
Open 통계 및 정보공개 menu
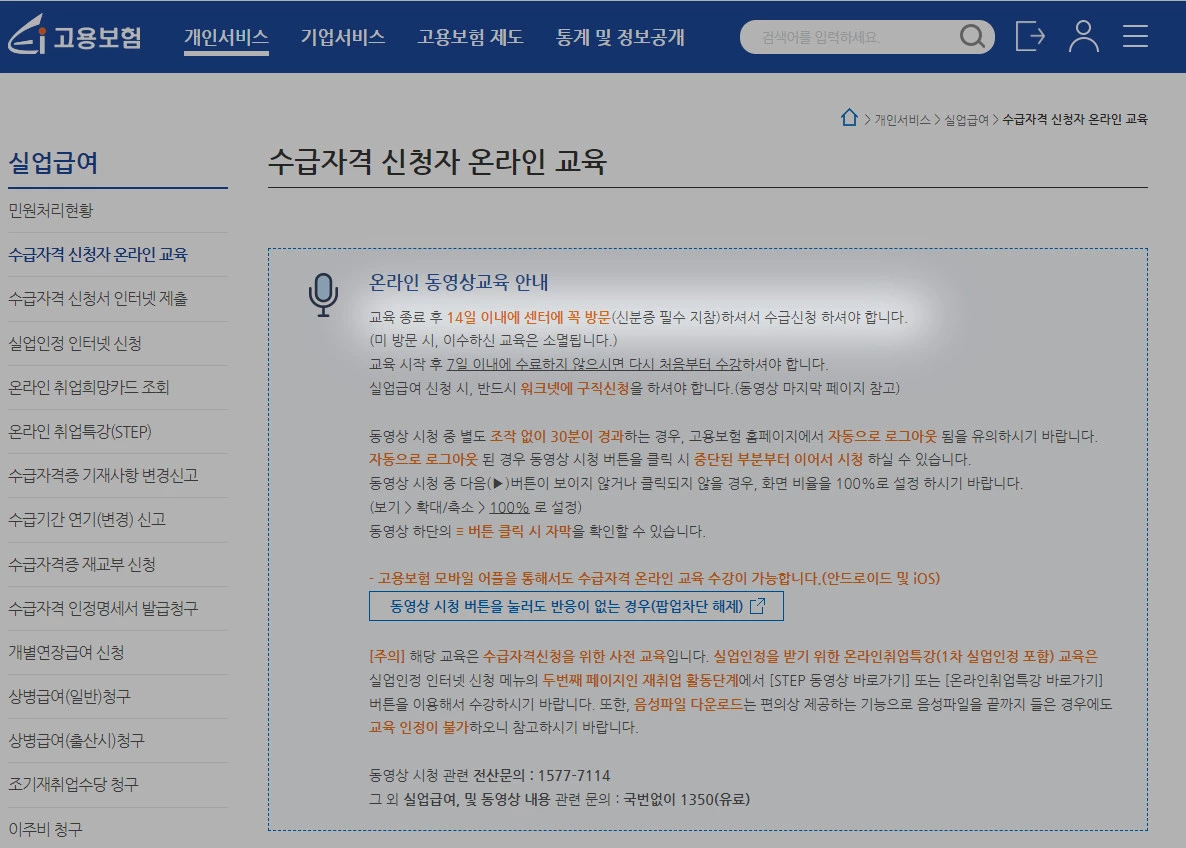pos(617,36)
